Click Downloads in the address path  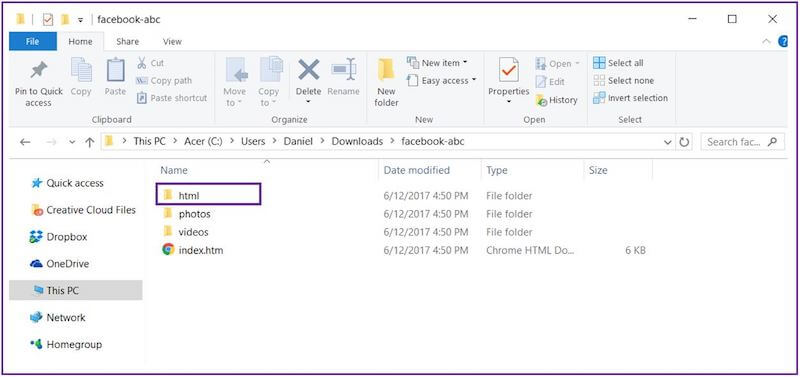point(357,142)
